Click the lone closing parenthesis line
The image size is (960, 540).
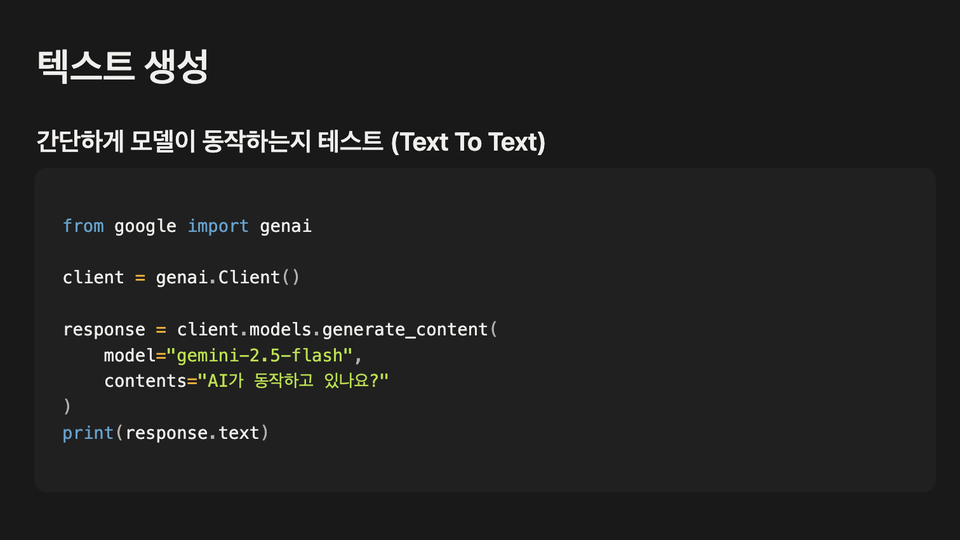tap(67, 407)
